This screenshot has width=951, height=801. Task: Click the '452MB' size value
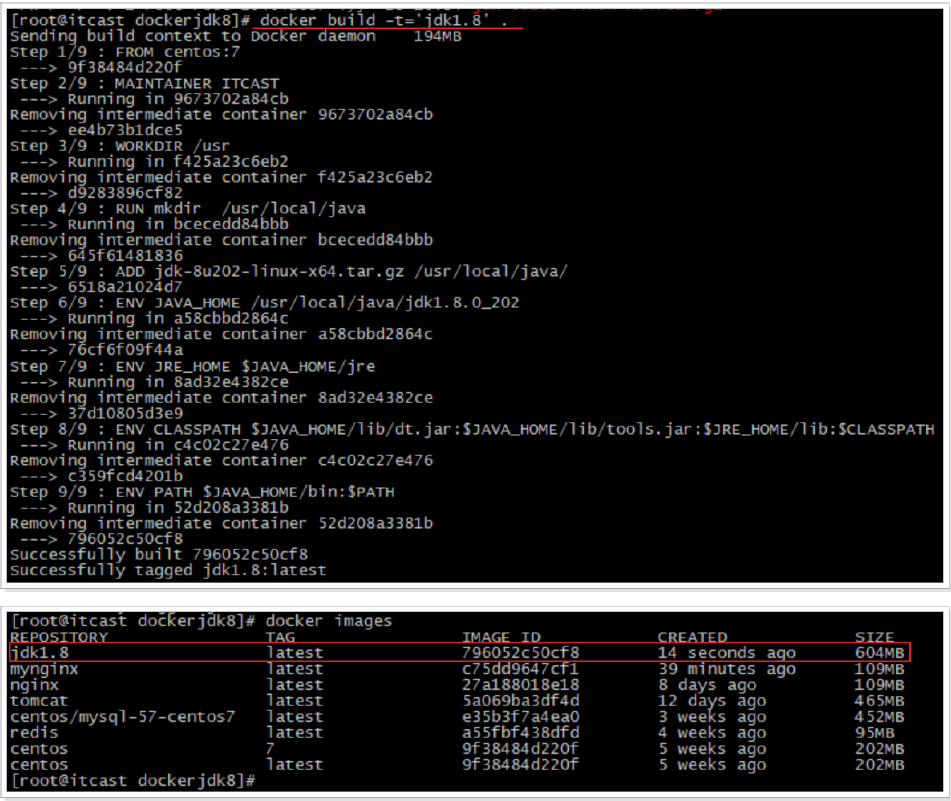tap(879, 716)
